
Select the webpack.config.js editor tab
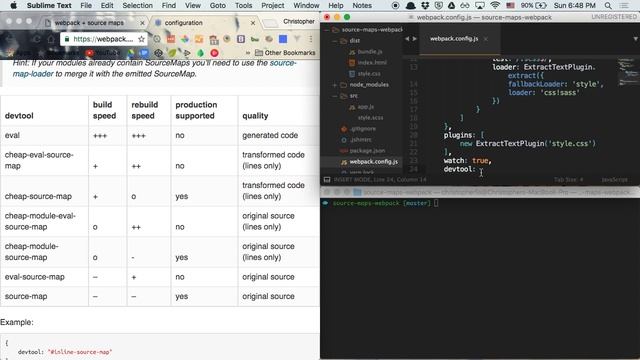454,39
